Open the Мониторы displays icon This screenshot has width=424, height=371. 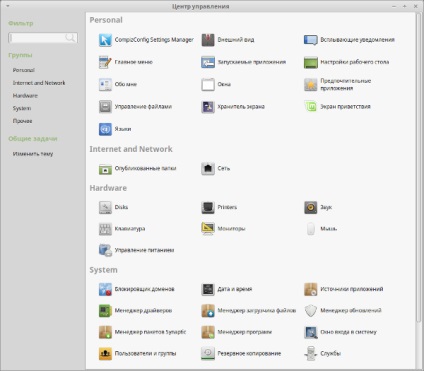(x=208, y=229)
